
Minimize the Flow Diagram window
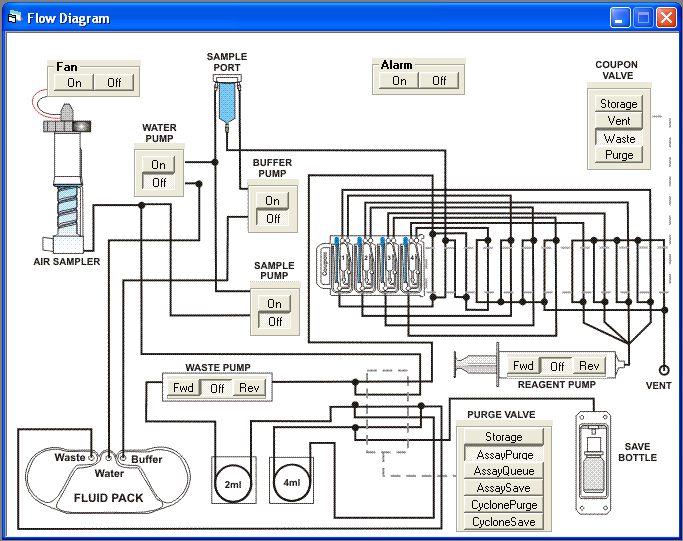(x=619, y=18)
